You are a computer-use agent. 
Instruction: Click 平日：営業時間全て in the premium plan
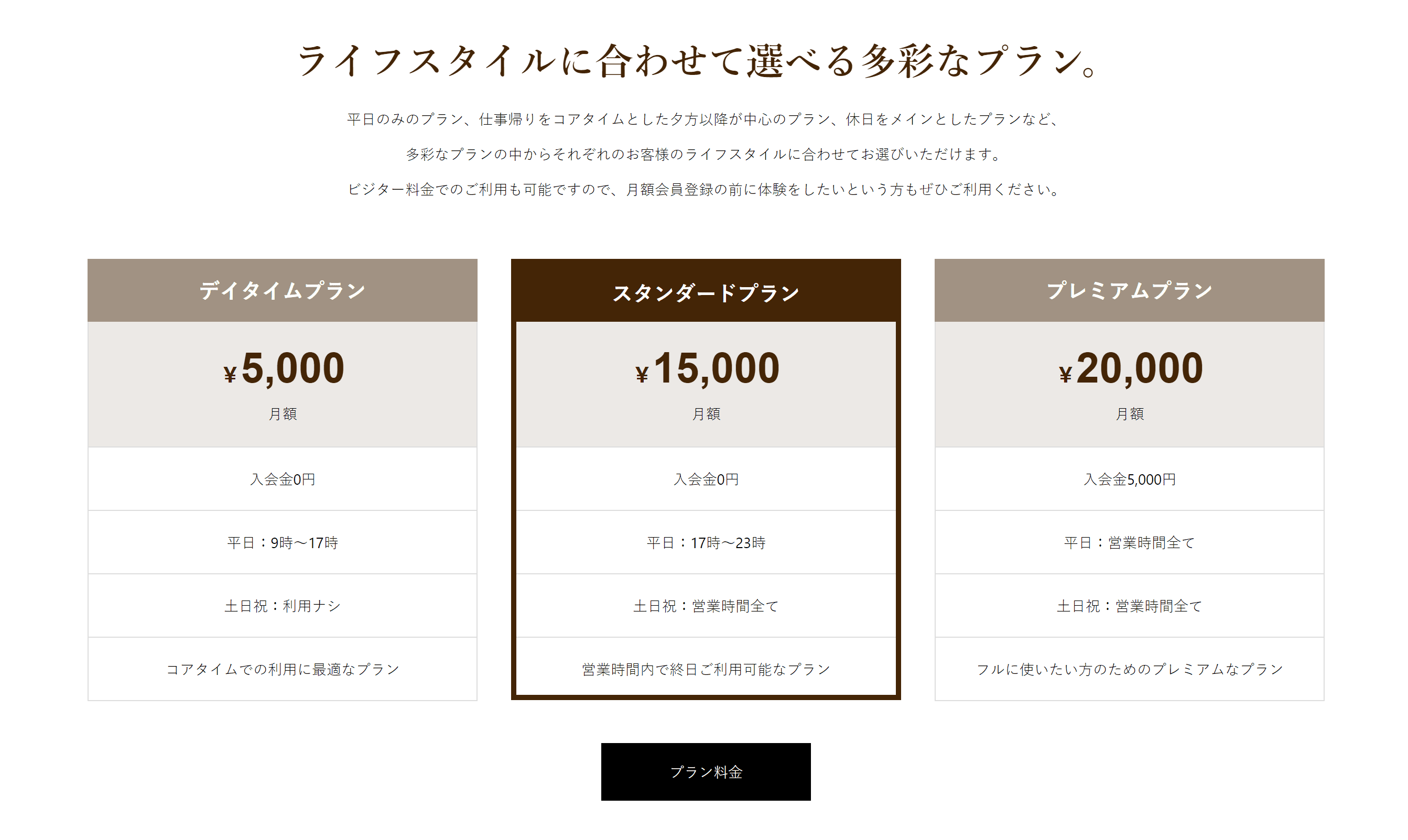tap(1130, 543)
